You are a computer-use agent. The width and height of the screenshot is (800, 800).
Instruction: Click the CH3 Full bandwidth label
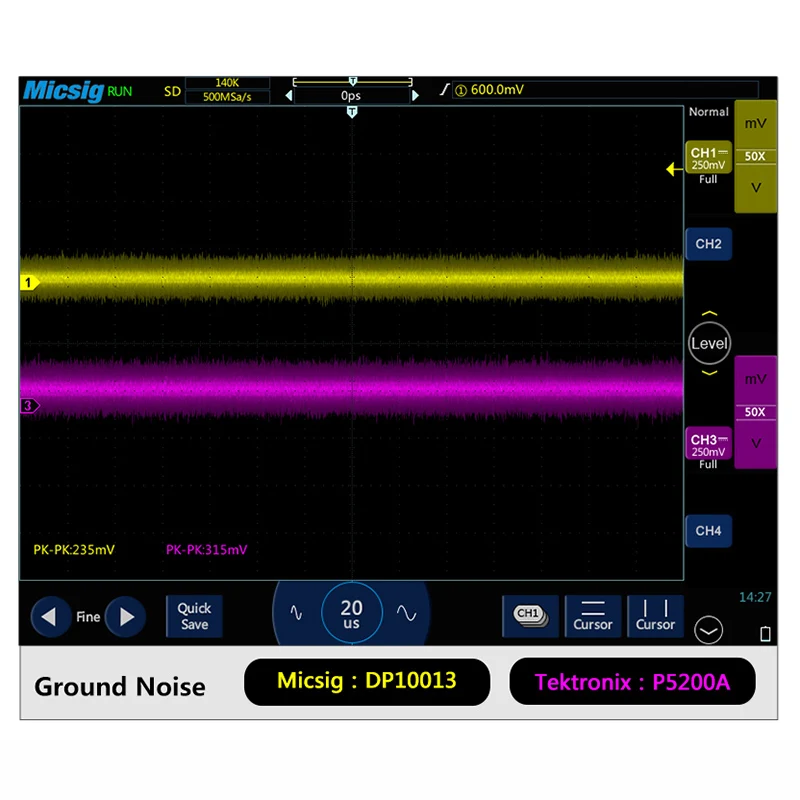coord(708,464)
